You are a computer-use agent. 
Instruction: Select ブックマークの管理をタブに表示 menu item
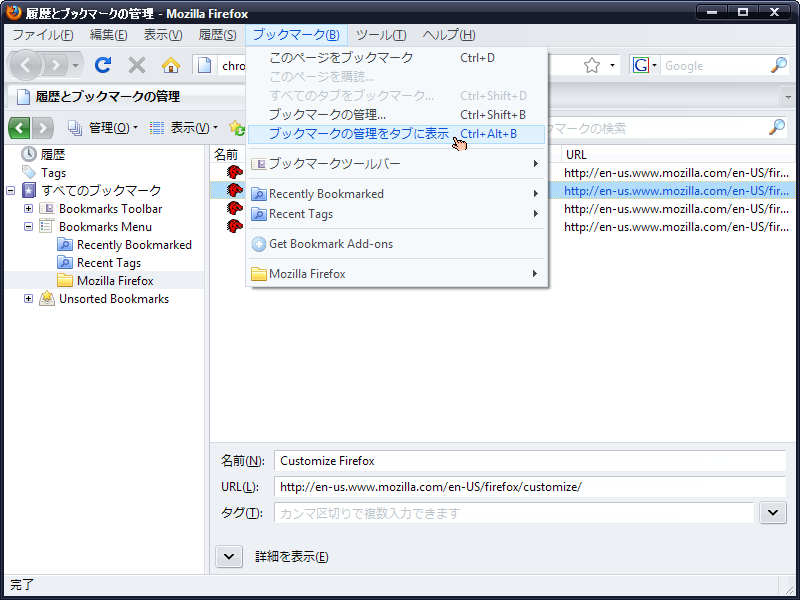(x=358, y=134)
